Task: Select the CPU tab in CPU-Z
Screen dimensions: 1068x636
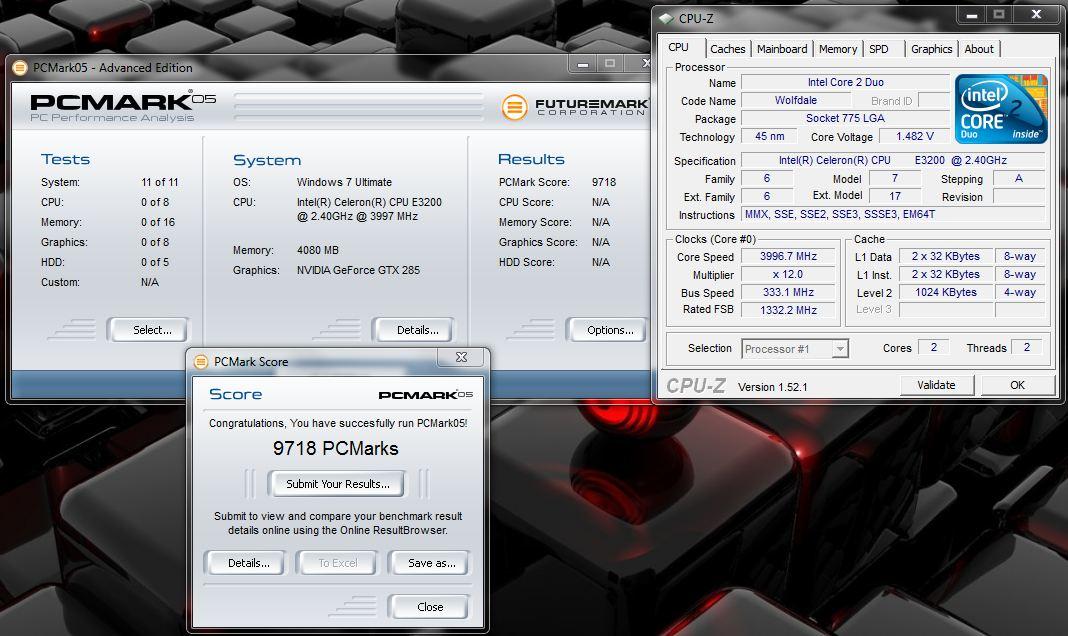Action: tap(678, 47)
